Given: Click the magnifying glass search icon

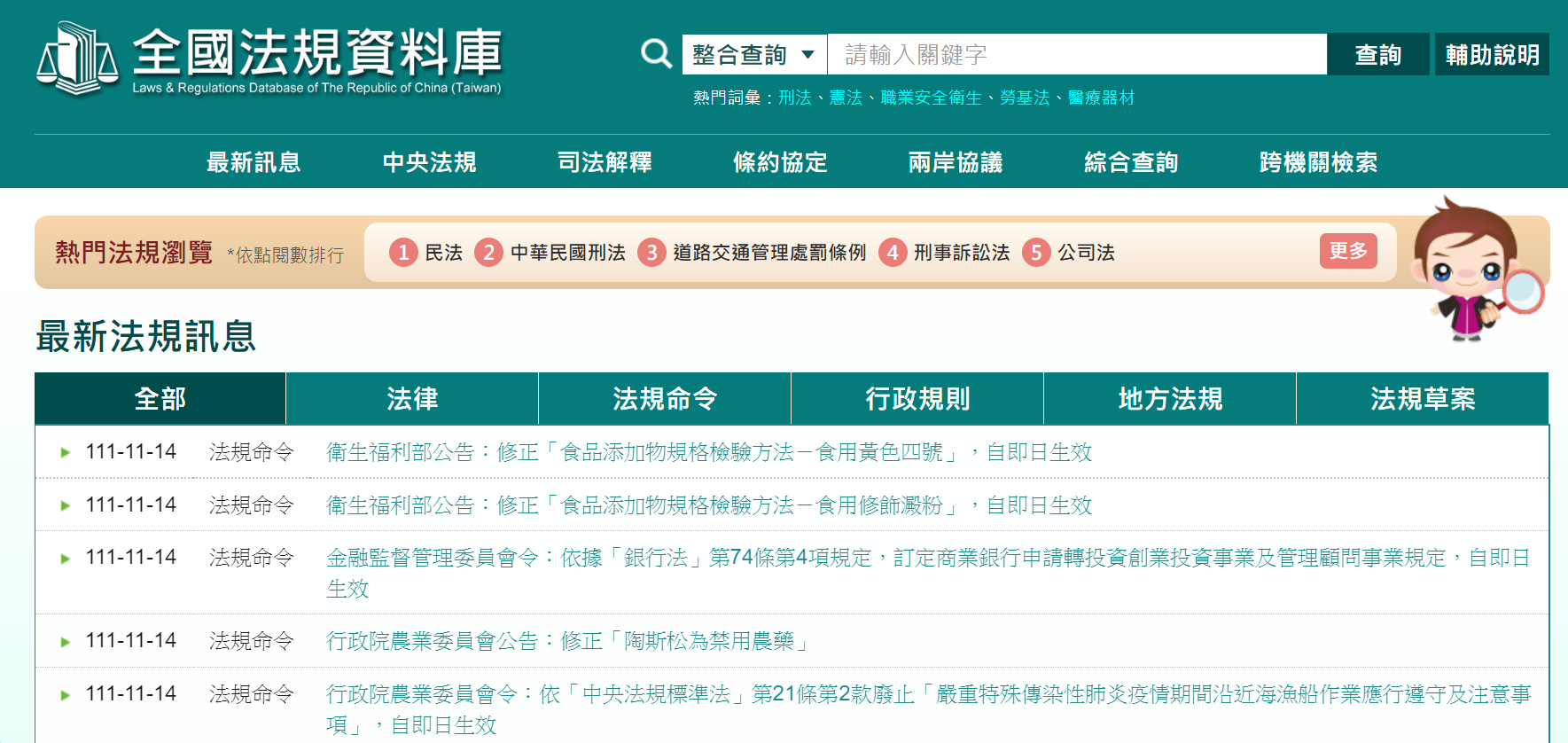Looking at the screenshot, I should [x=657, y=54].
